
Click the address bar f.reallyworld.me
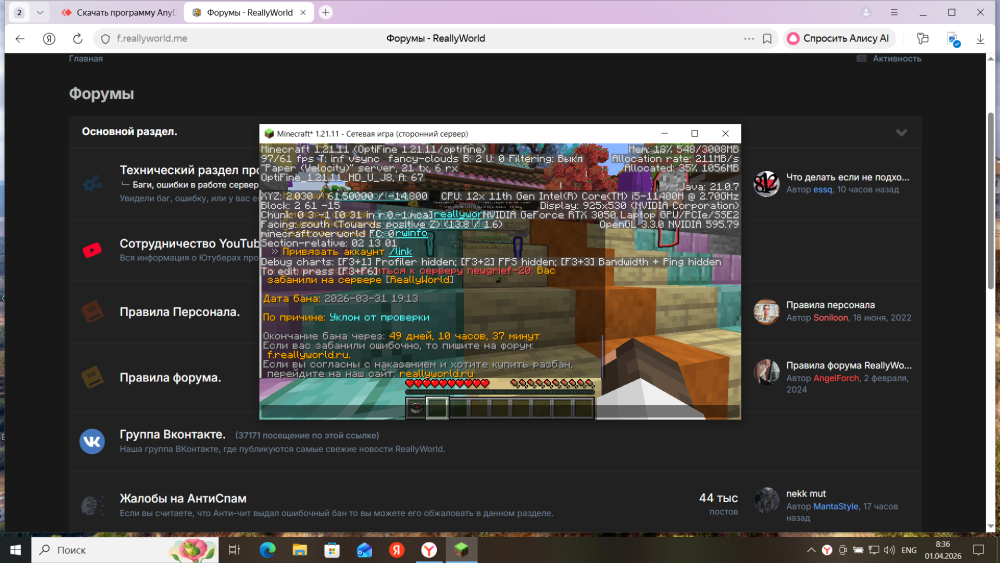pos(152,39)
